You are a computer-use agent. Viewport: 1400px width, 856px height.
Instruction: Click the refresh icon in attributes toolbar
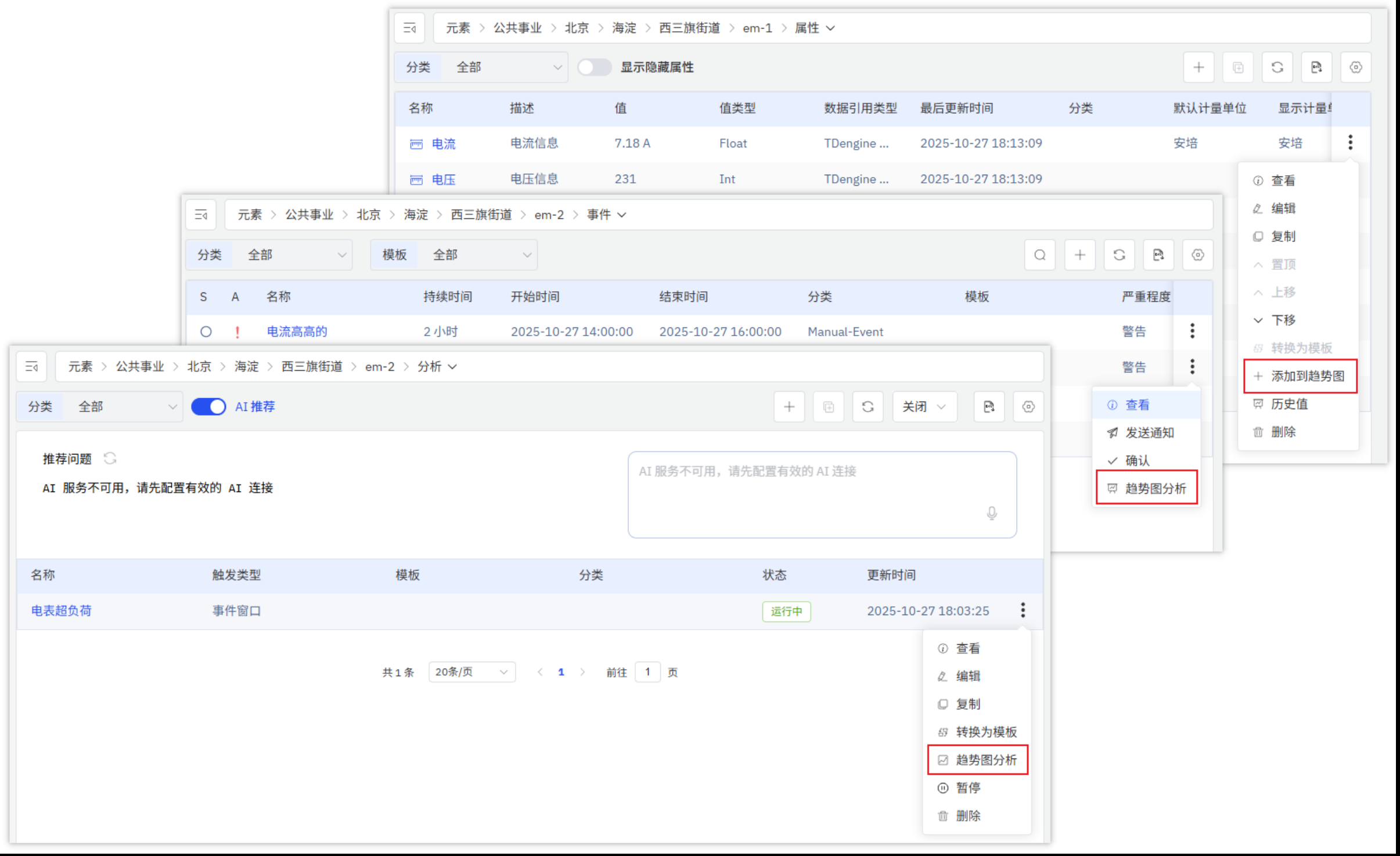click(1277, 67)
